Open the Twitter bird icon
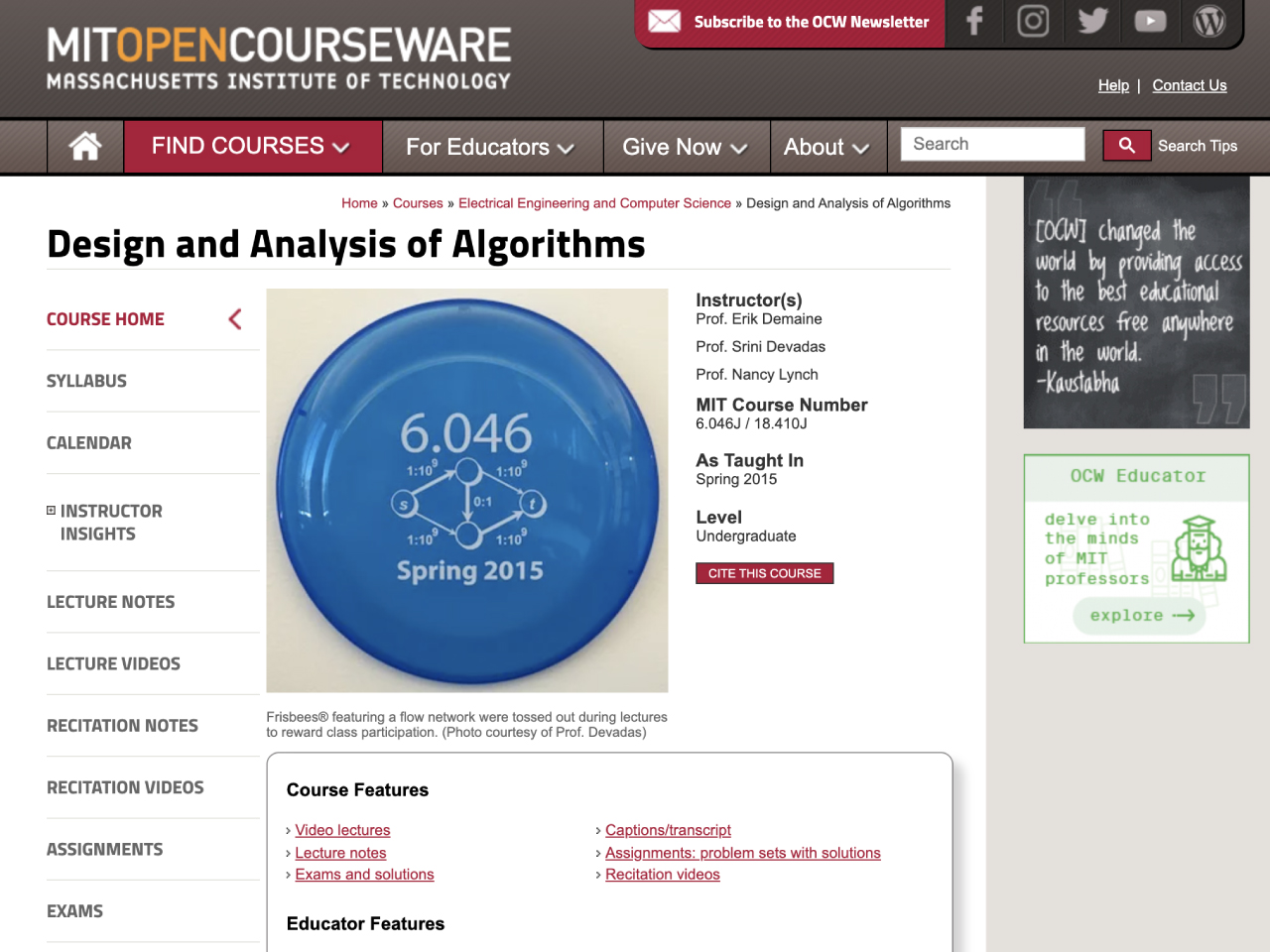 (1092, 21)
